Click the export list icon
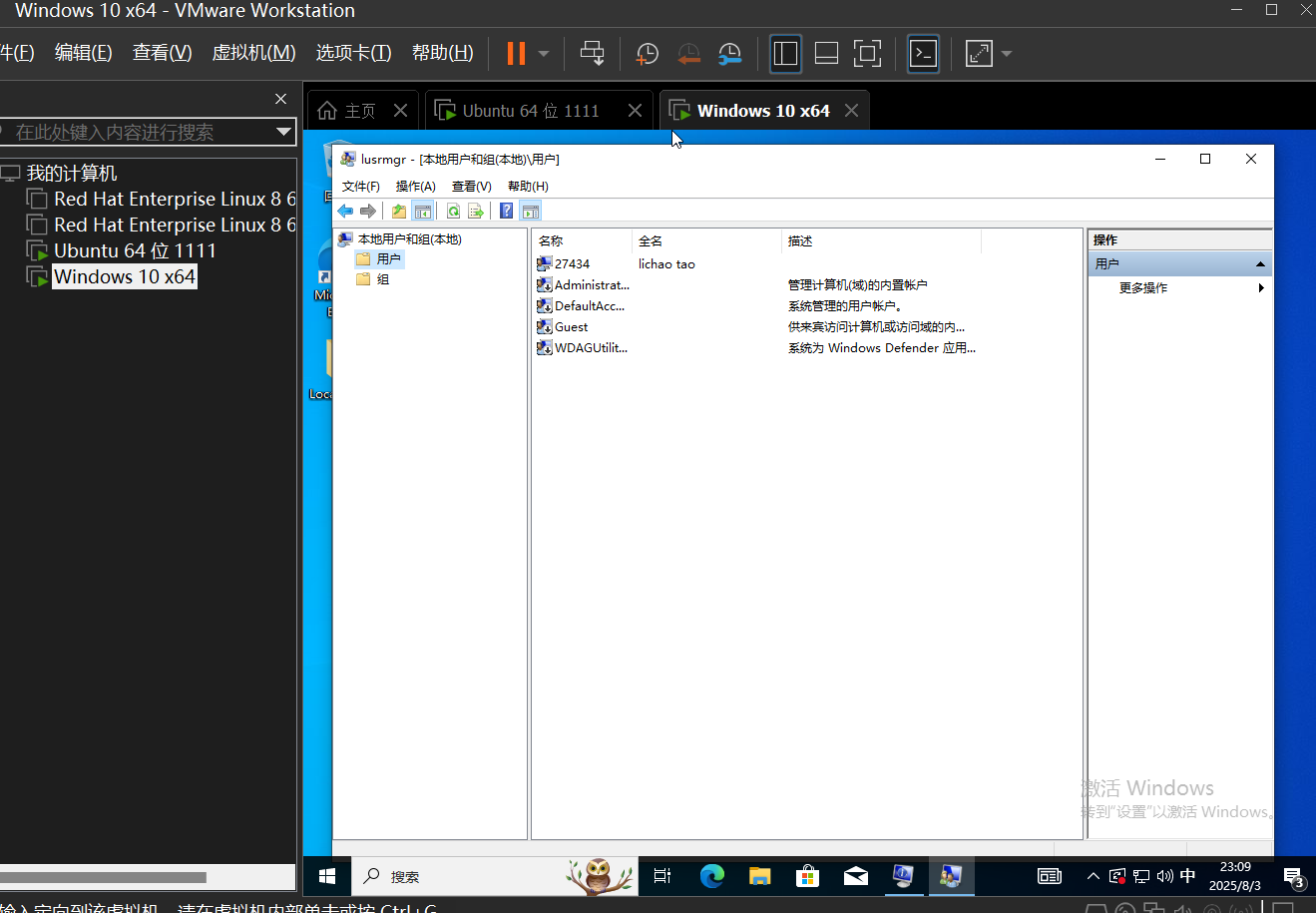The width and height of the screenshot is (1316, 913). coord(476,211)
